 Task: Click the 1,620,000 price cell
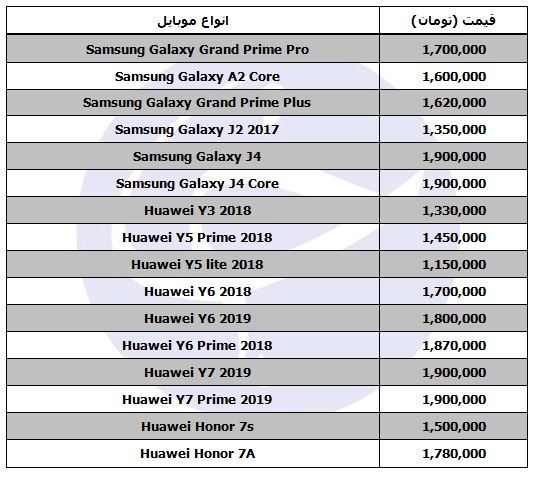tap(454, 103)
